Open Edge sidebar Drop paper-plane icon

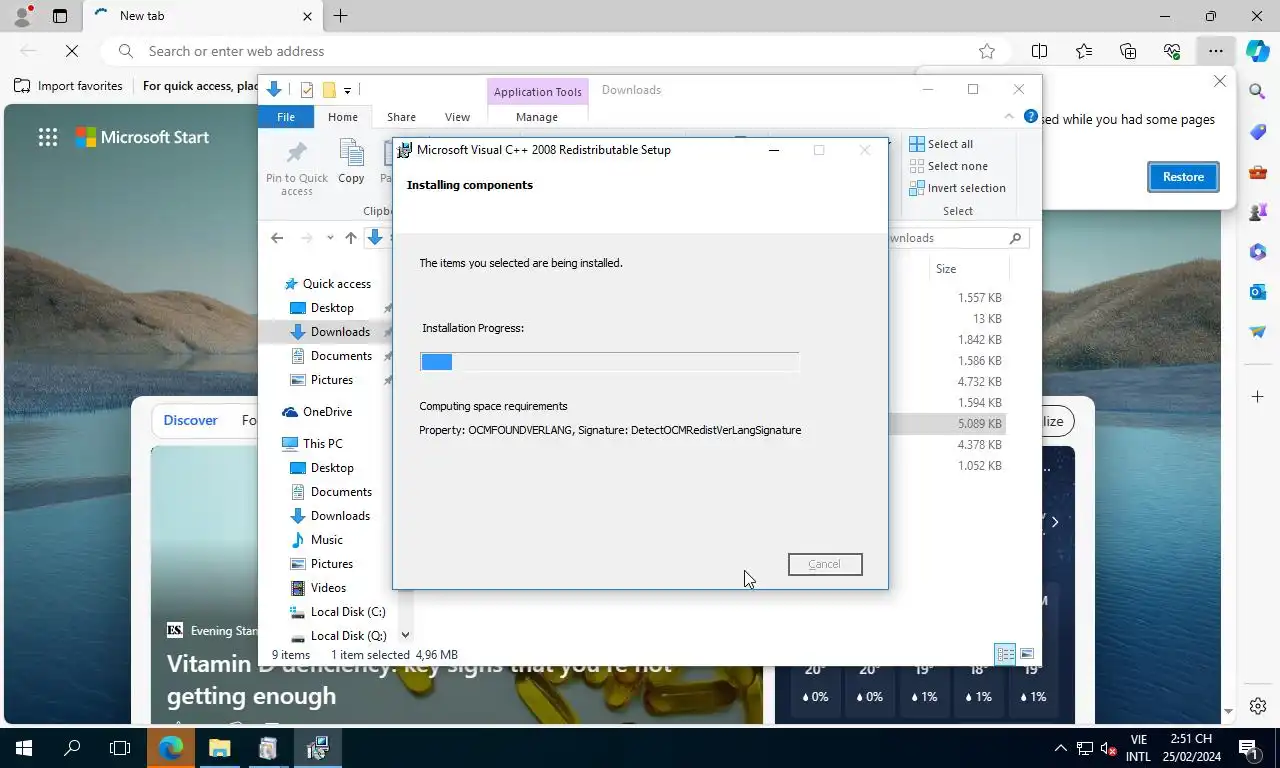pos(1258,332)
